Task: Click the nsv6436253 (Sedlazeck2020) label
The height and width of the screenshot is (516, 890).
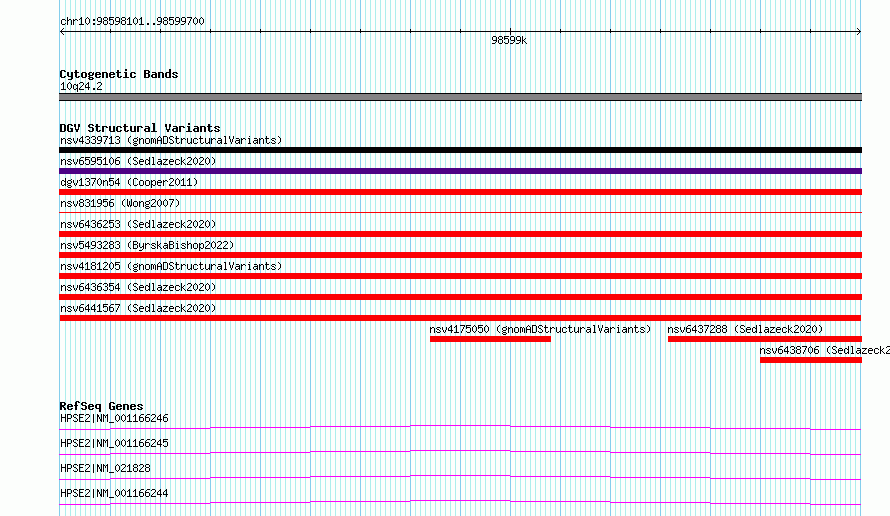Action: coord(138,224)
